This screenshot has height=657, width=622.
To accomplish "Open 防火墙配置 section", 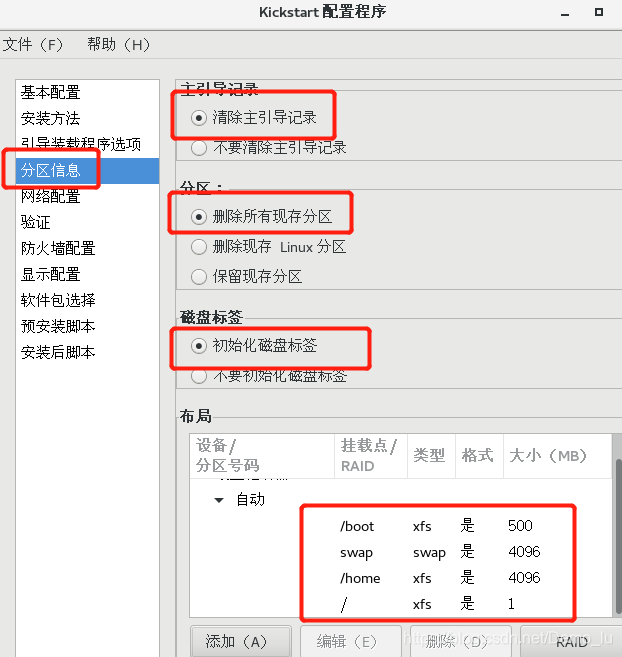I will pos(87,248).
